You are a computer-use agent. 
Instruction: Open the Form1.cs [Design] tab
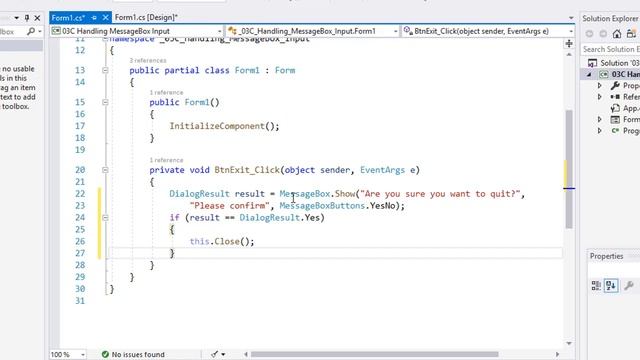click(146, 18)
